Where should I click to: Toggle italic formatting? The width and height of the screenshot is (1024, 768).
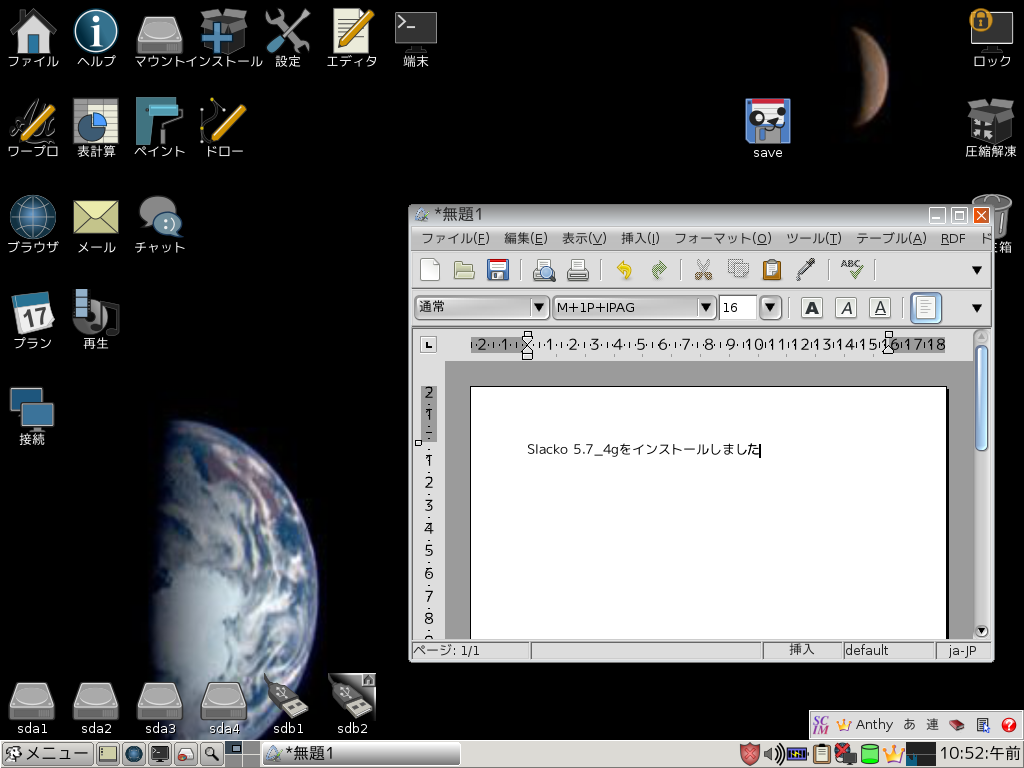[846, 308]
